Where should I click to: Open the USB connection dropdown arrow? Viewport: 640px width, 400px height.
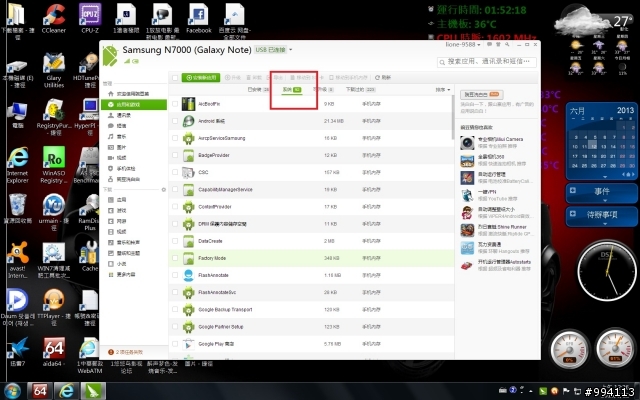291,50
